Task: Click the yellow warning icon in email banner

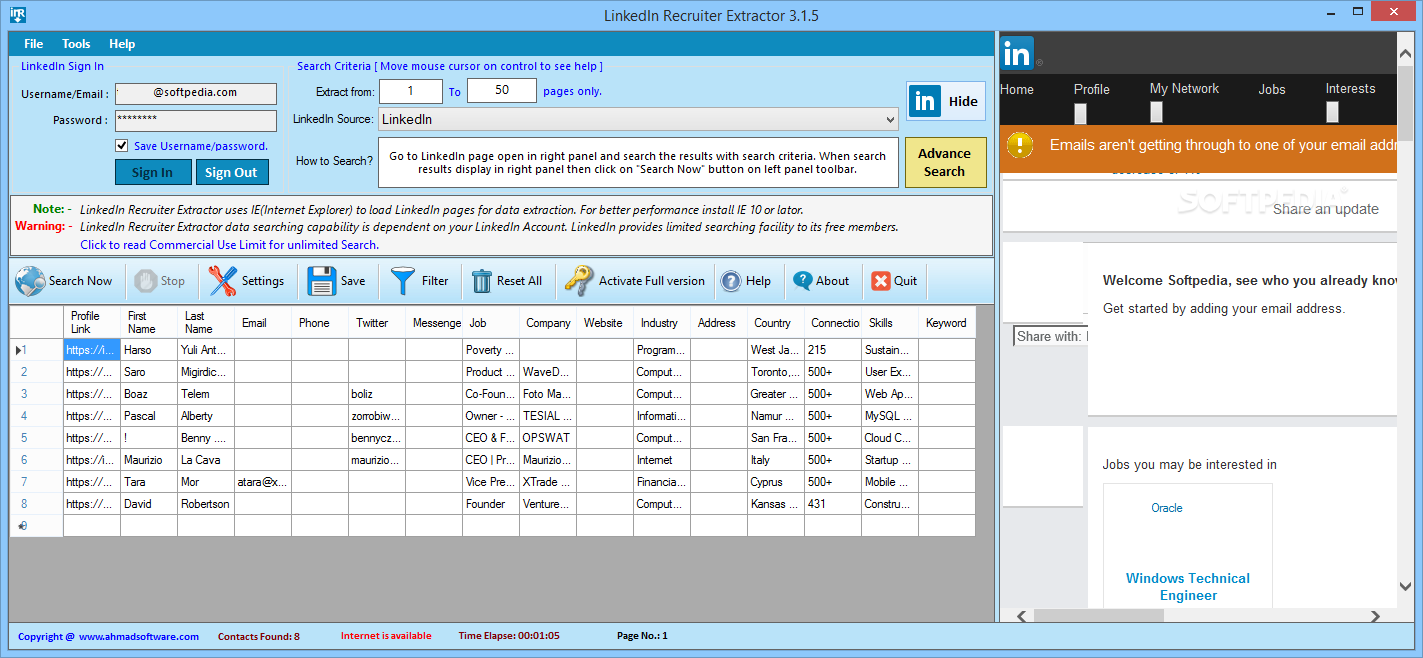Action: [x=1020, y=145]
